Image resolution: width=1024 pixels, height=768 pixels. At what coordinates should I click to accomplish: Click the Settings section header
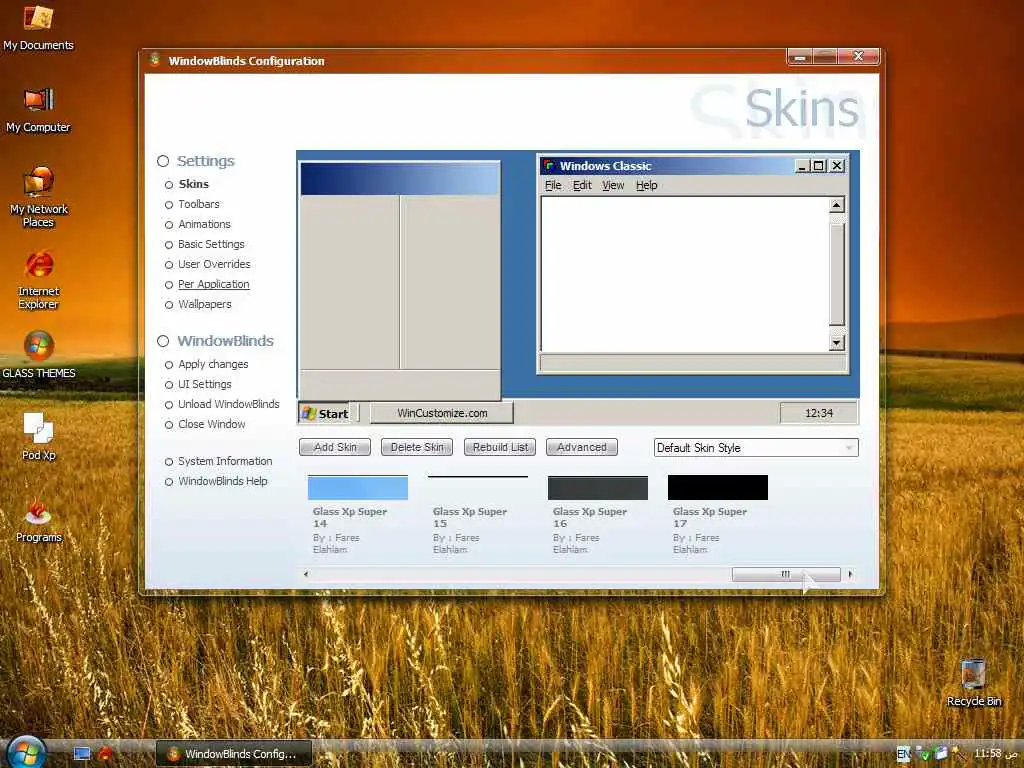click(x=205, y=161)
